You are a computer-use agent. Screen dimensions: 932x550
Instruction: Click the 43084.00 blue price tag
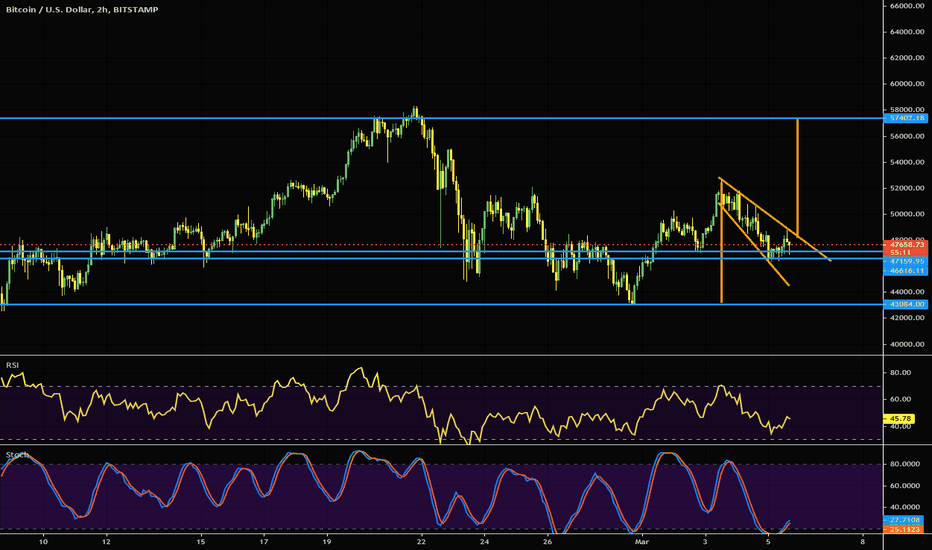click(x=906, y=304)
